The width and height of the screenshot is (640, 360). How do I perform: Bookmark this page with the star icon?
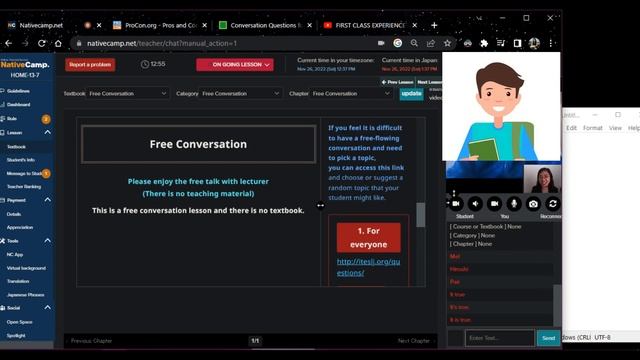[448, 43]
